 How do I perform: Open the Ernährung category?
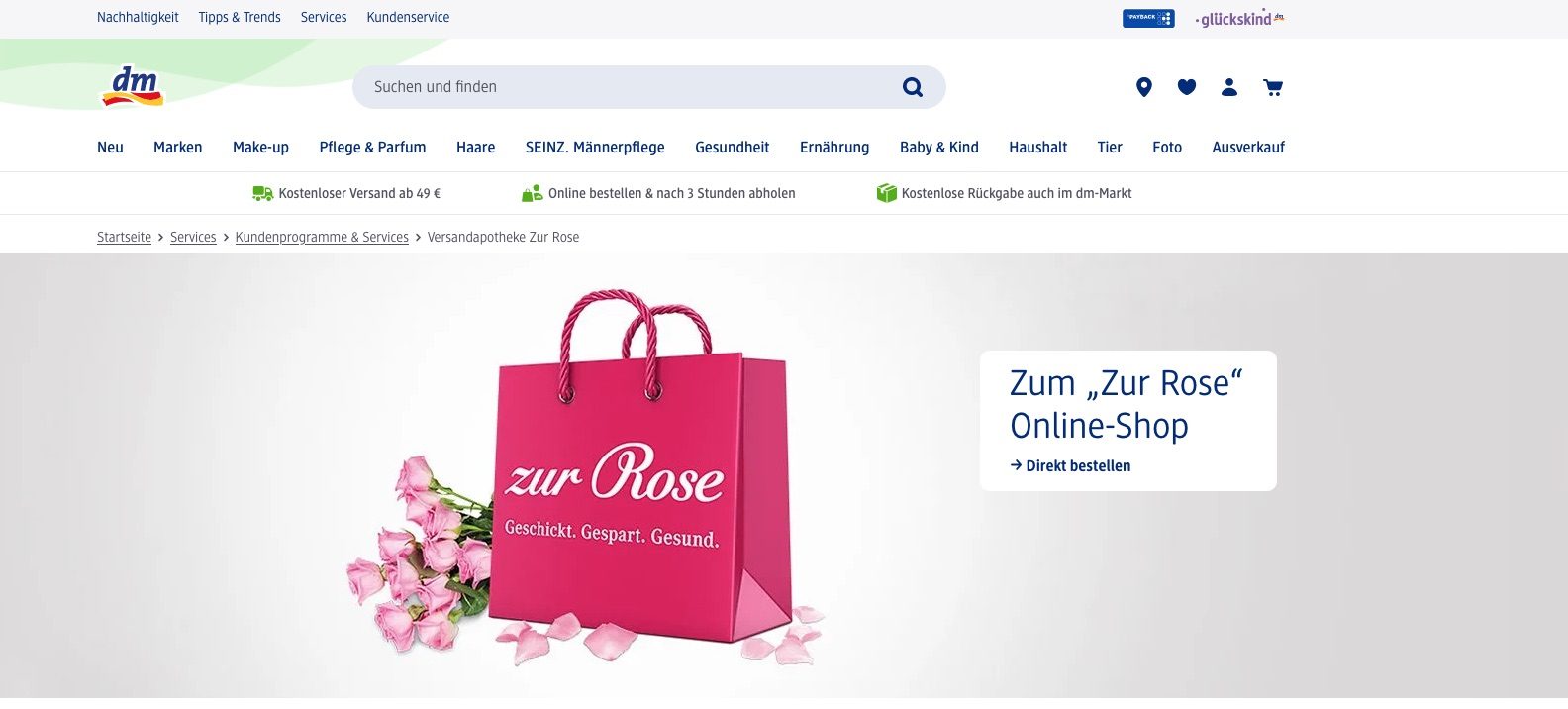point(834,147)
